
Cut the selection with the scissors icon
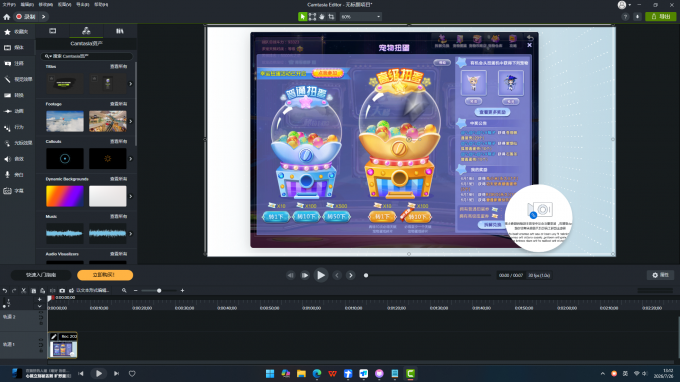24,291
